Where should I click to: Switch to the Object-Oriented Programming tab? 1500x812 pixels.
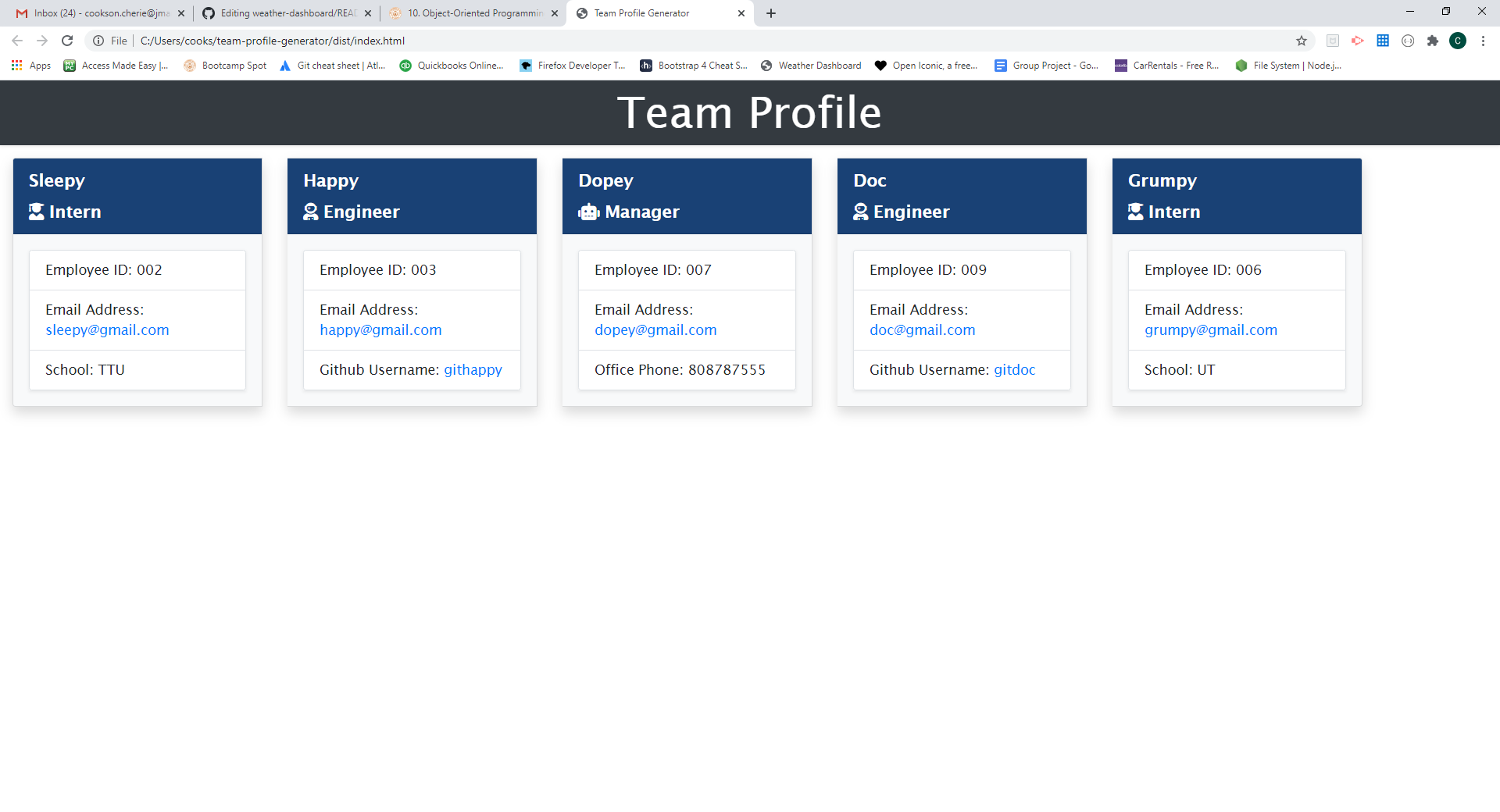point(469,13)
